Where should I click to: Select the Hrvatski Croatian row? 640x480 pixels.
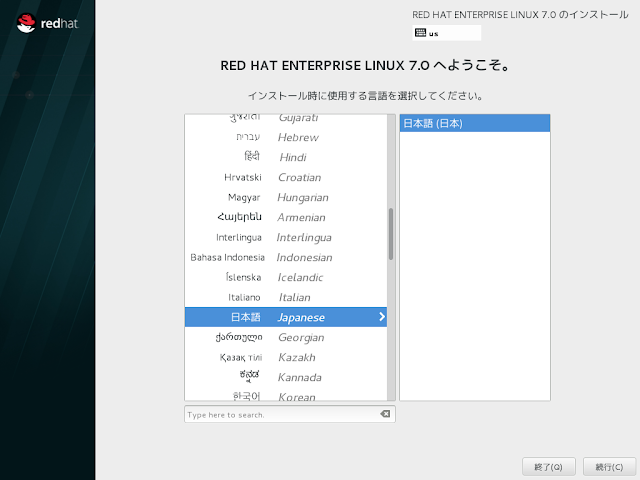click(286, 177)
